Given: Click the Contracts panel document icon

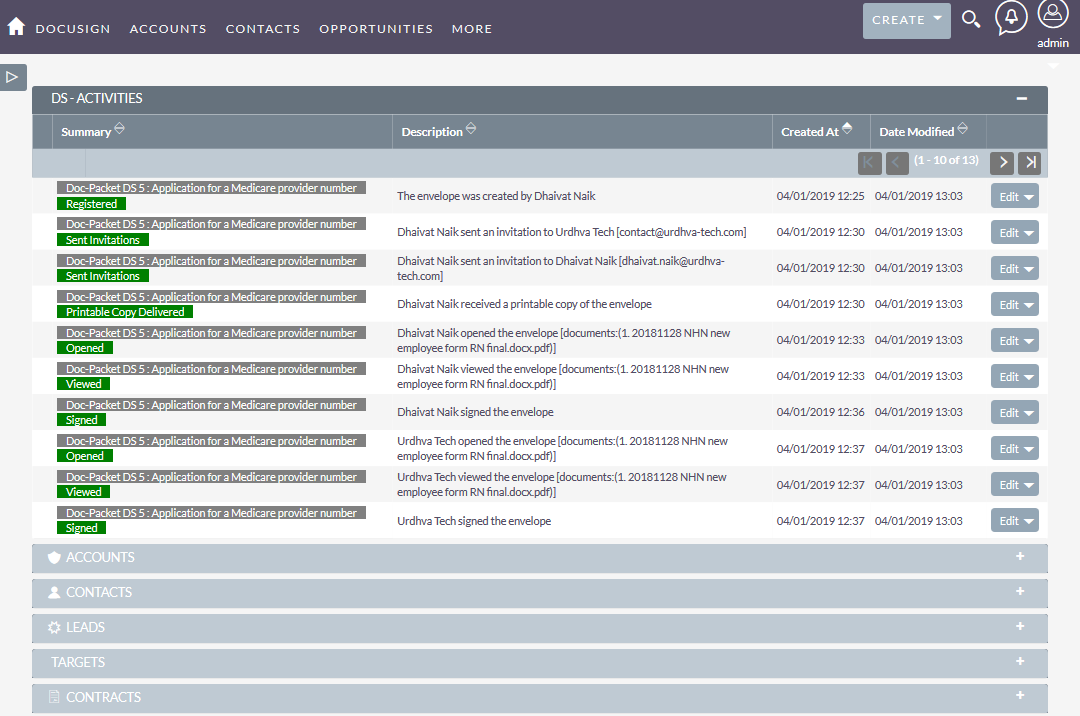Looking at the screenshot, I should pos(54,697).
